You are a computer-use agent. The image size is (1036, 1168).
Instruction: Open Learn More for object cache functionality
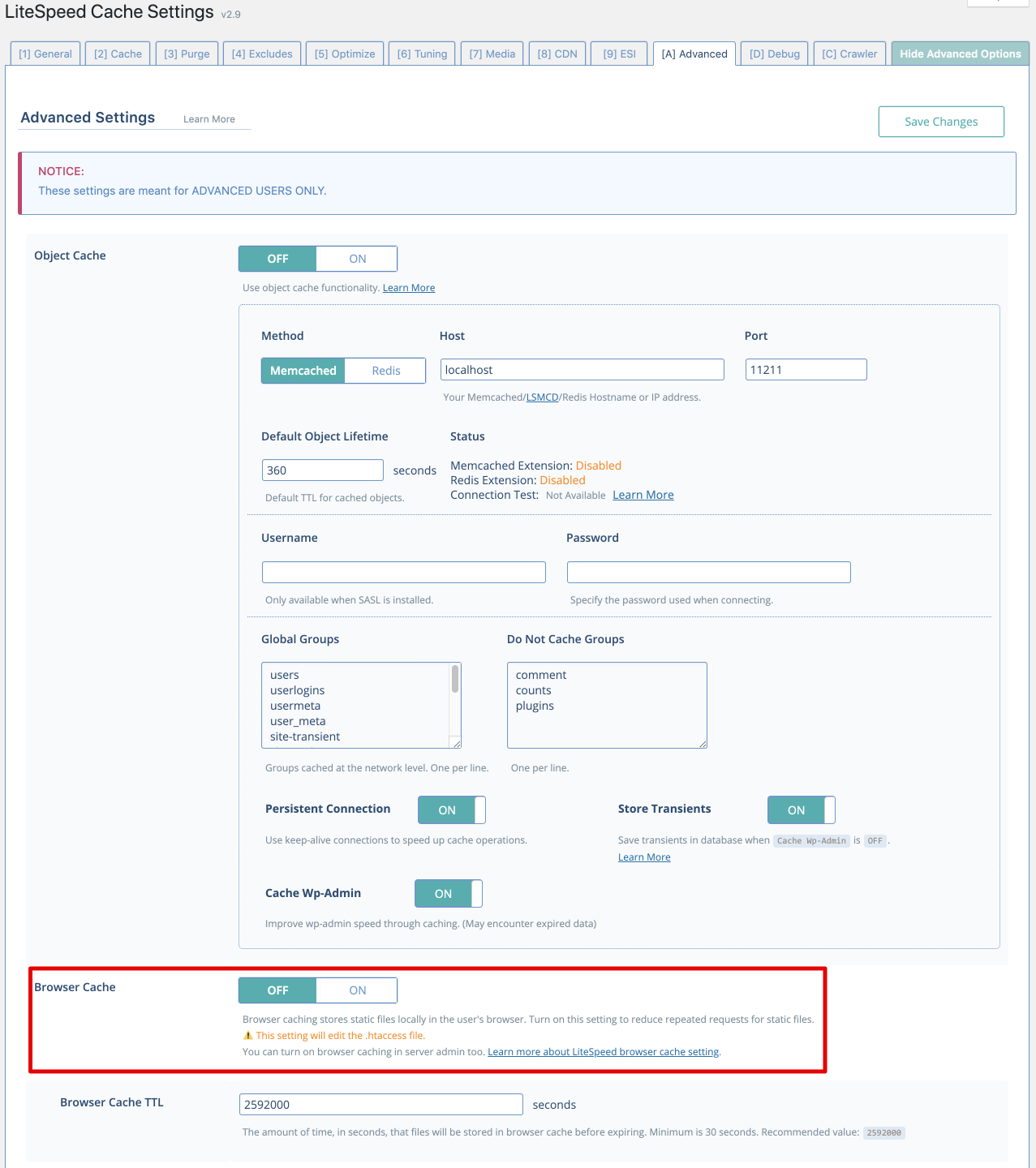409,288
